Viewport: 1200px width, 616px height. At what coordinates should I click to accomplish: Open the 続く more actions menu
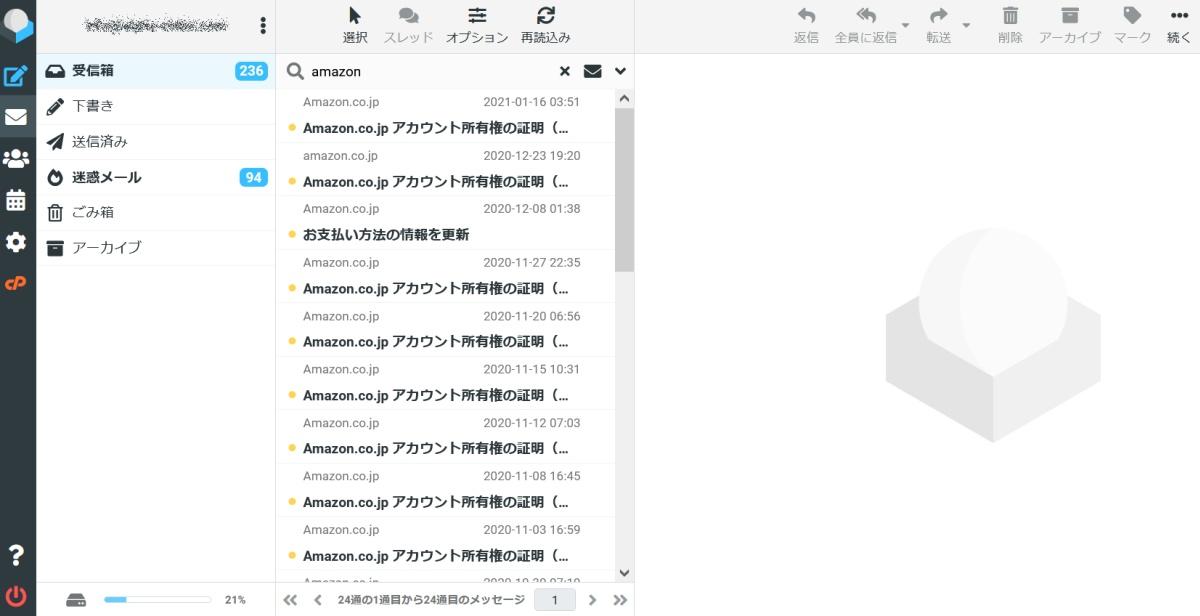[x=1179, y=26]
